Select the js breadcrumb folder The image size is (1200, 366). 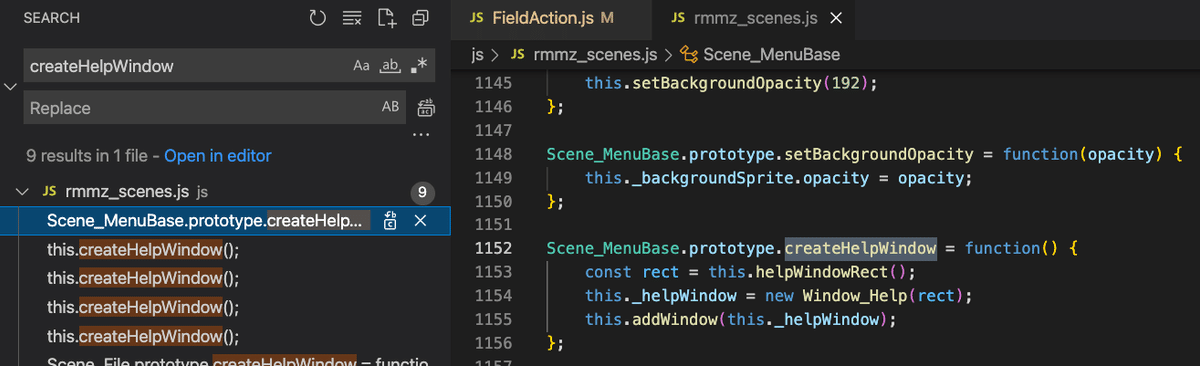[479, 54]
